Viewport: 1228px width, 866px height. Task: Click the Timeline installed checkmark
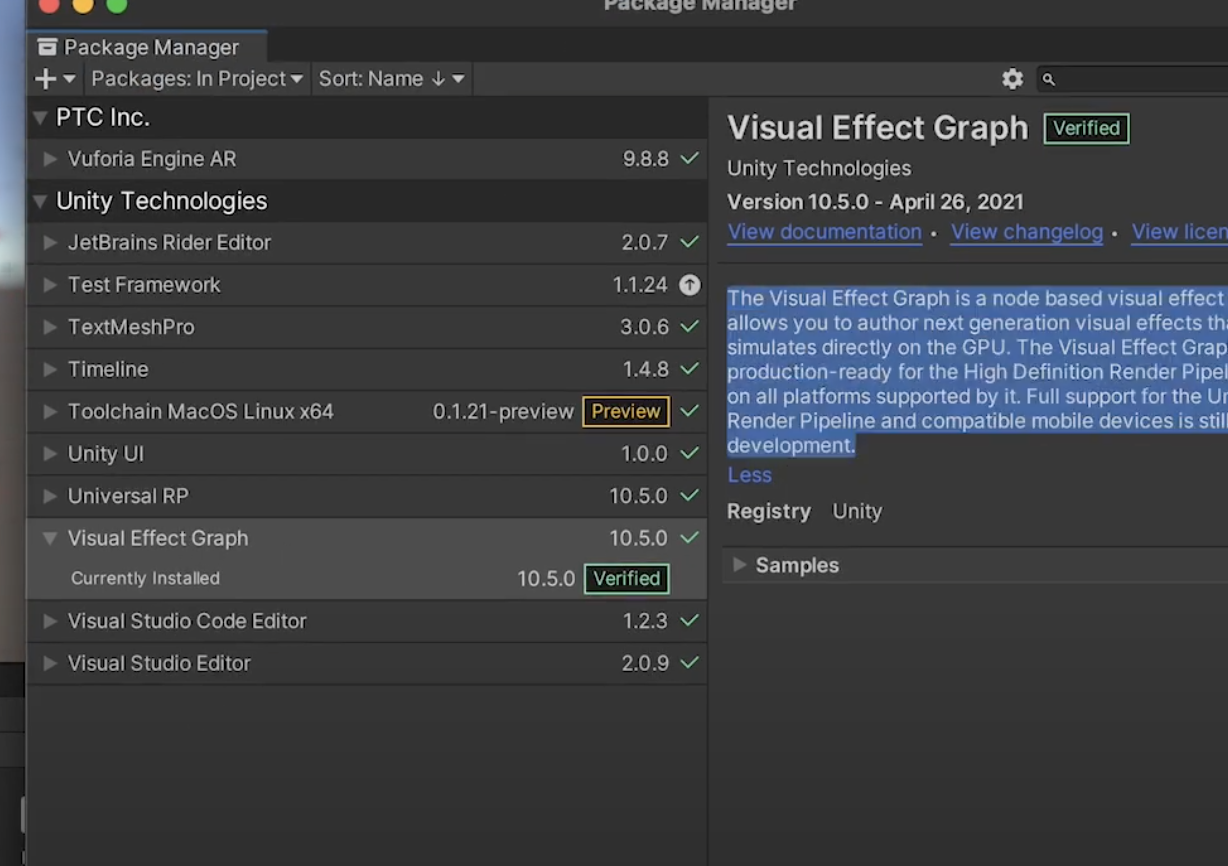(690, 369)
